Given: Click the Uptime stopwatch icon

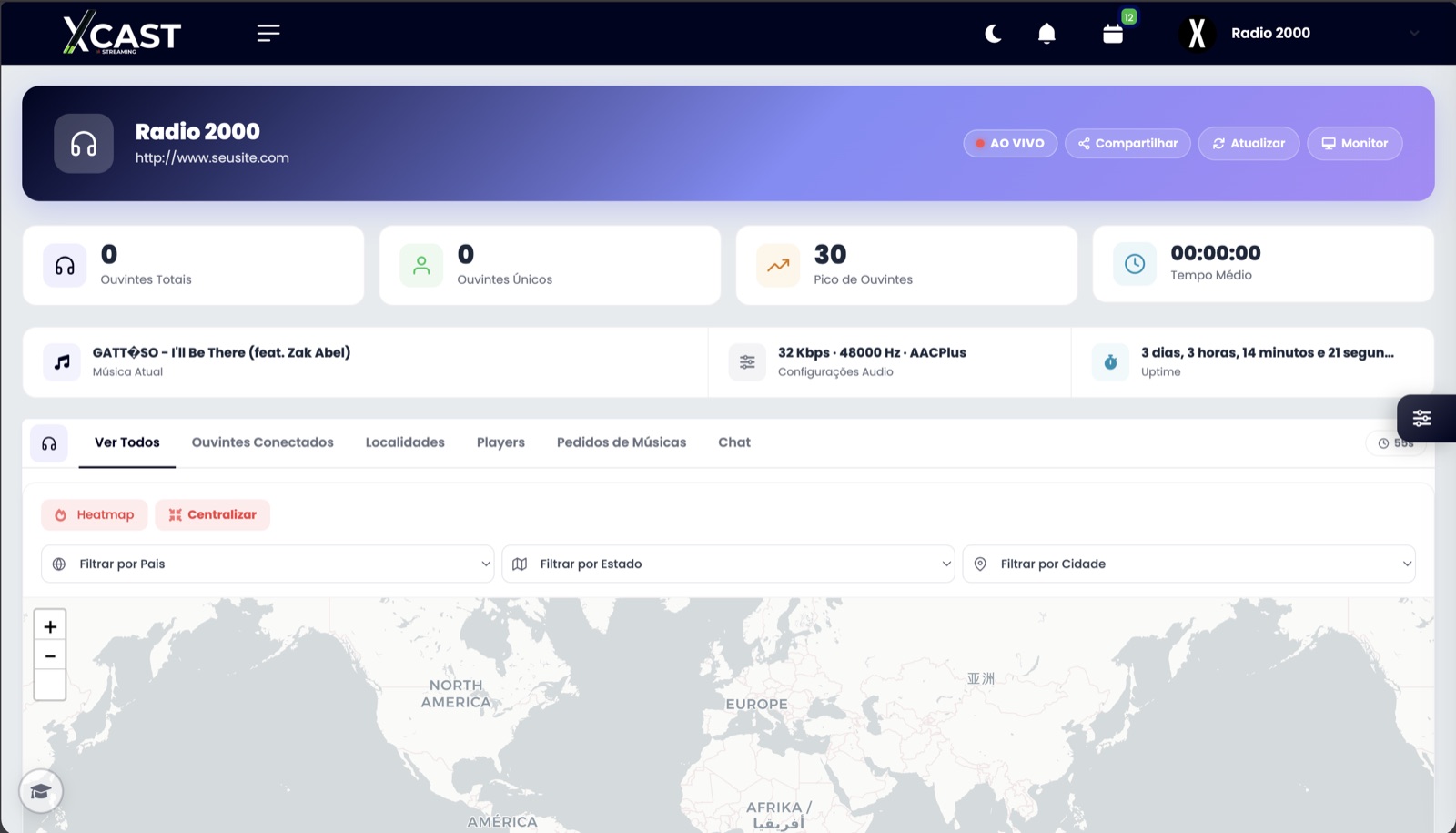Looking at the screenshot, I should click(1110, 361).
